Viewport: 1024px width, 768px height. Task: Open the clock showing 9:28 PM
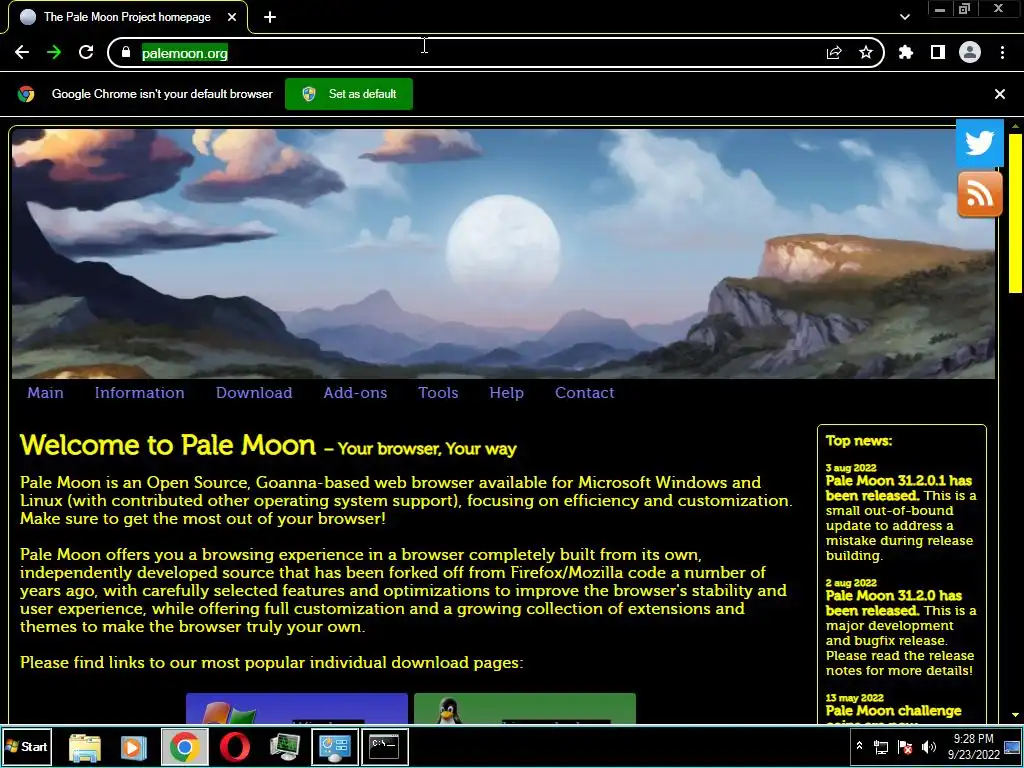pyautogui.click(x=973, y=746)
